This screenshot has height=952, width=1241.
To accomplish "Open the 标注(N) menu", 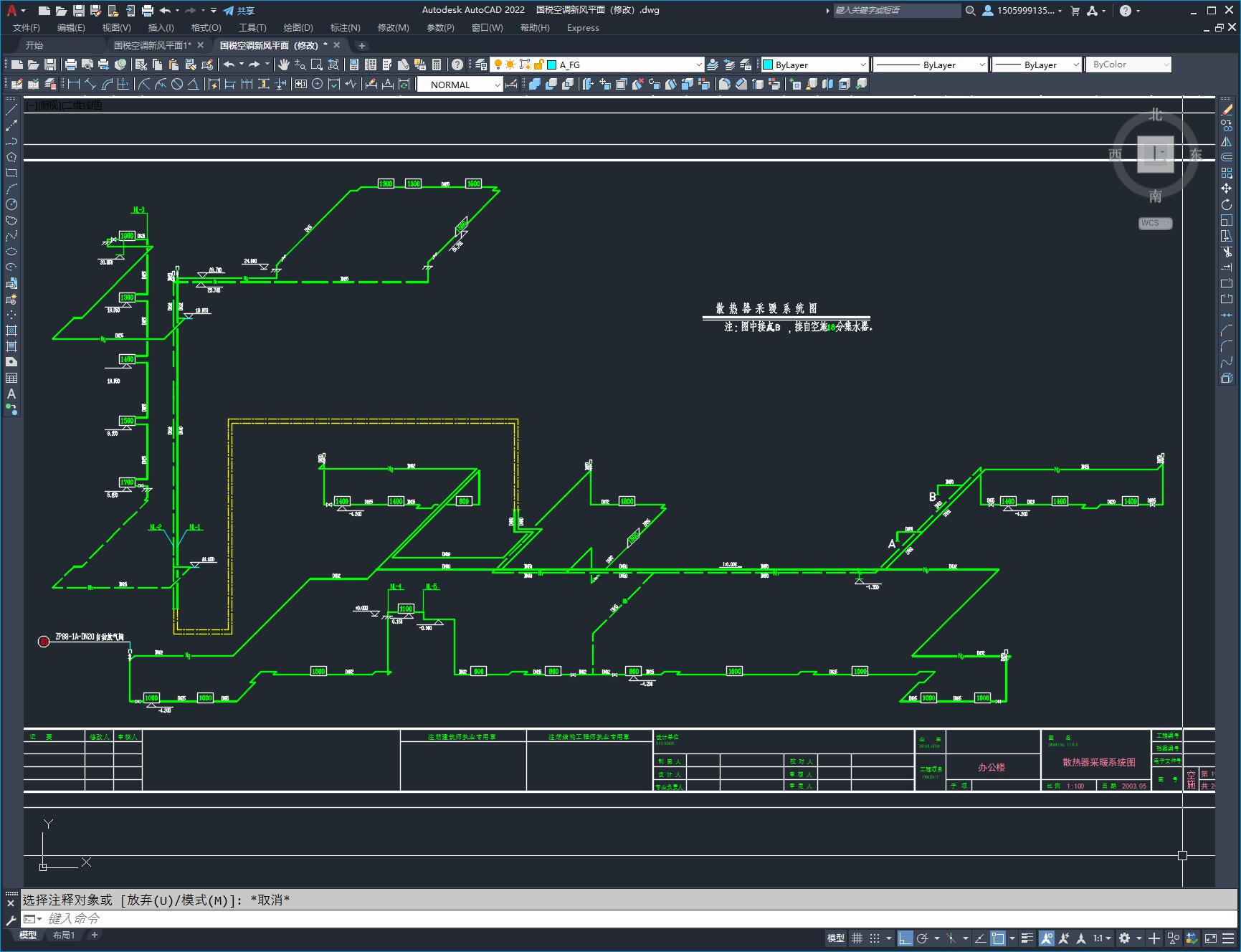I will [x=345, y=27].
